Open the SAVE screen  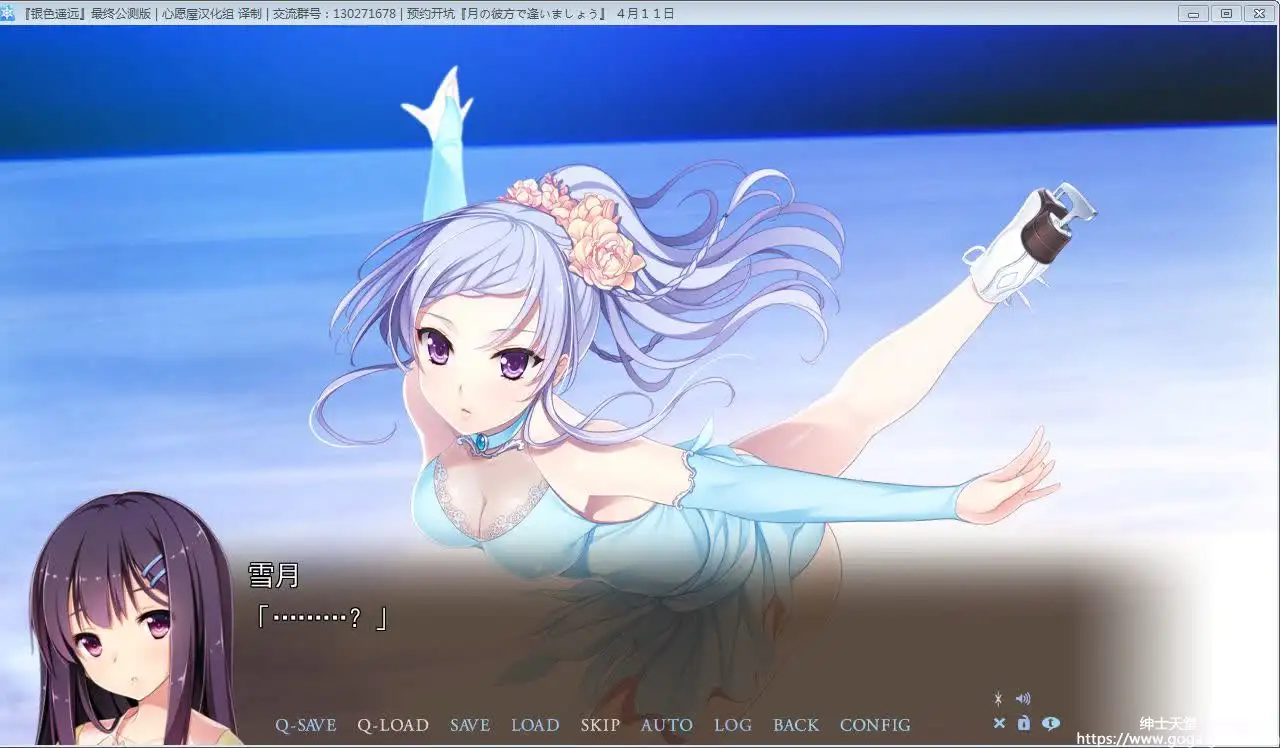(x=470, y=725)
